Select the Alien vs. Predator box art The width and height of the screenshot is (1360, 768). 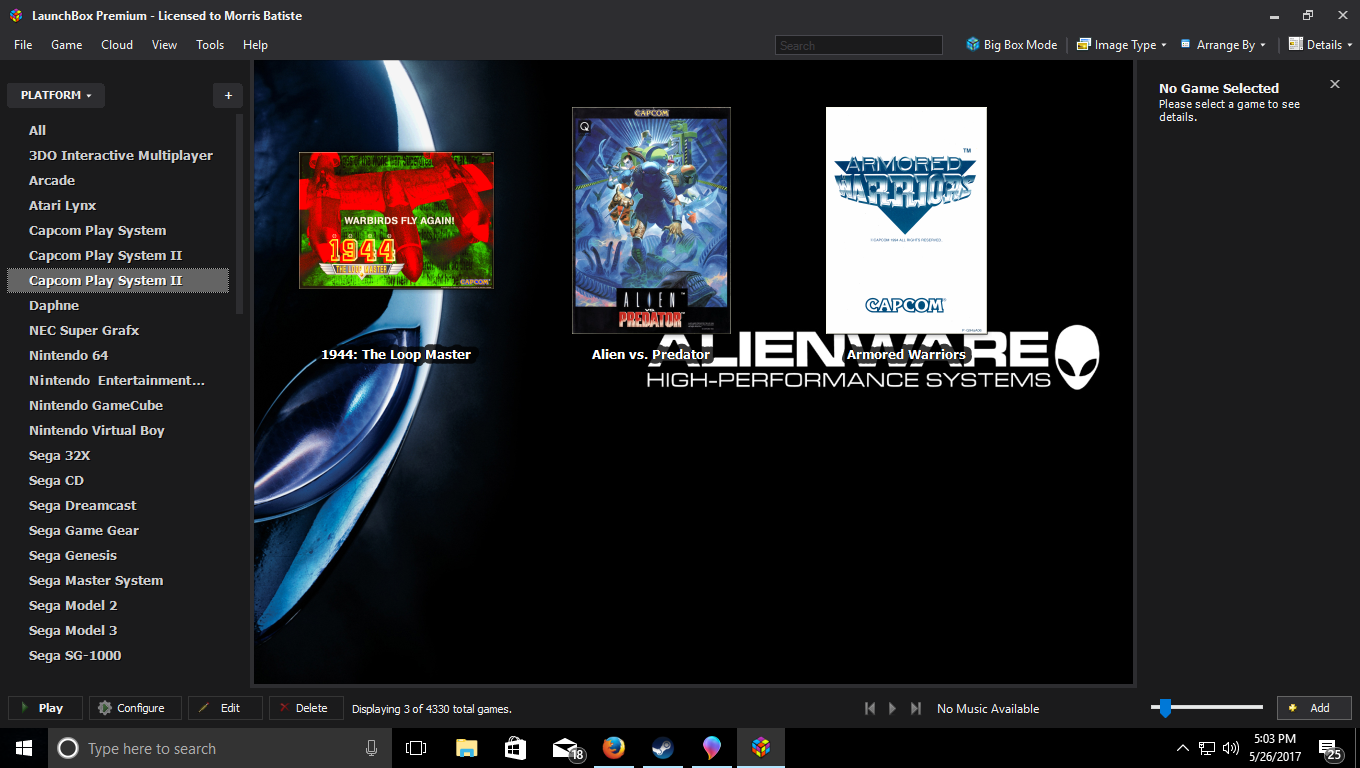click(651, 220)
